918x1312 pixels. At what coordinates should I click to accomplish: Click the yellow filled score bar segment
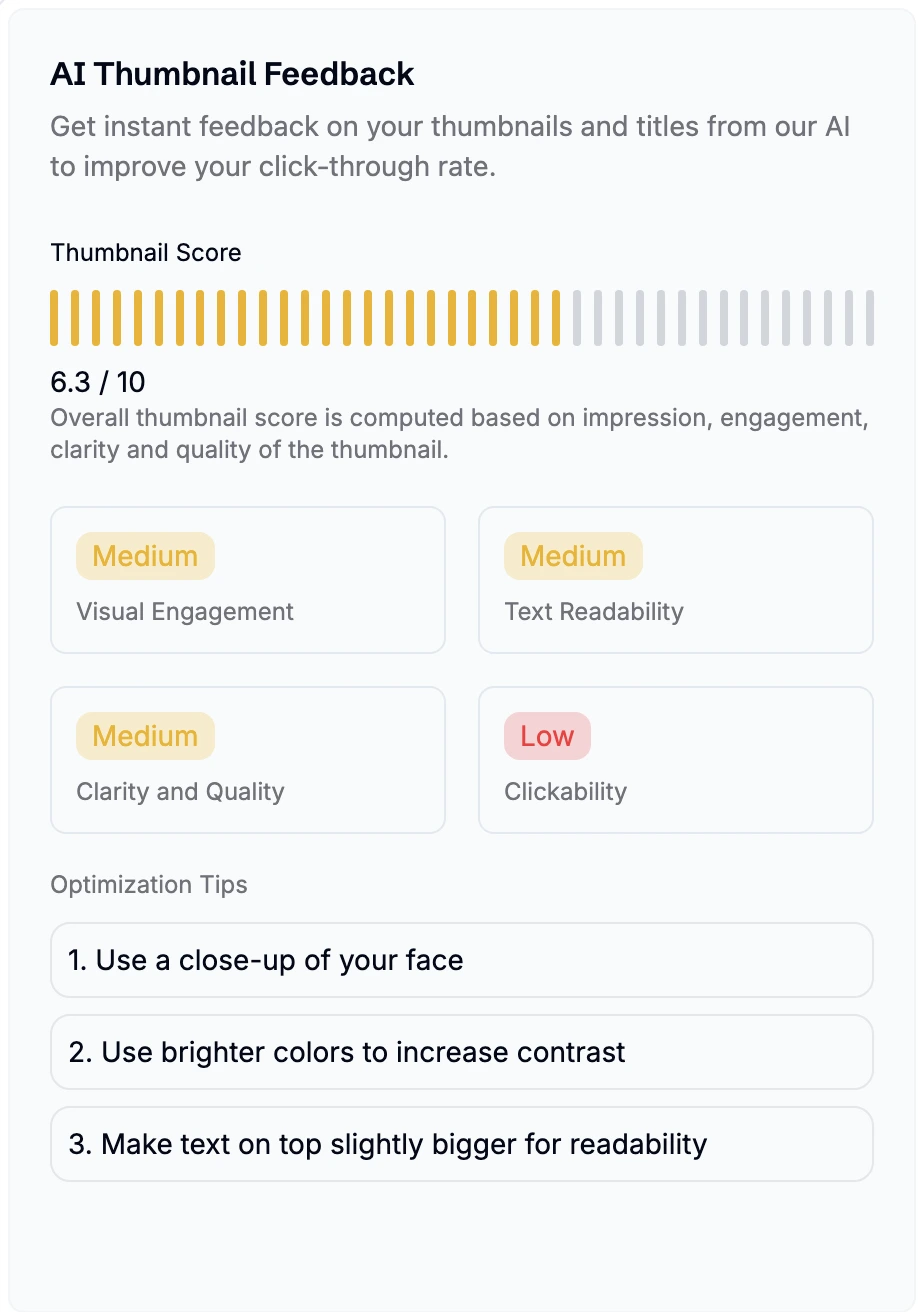(x=305, y=318)
